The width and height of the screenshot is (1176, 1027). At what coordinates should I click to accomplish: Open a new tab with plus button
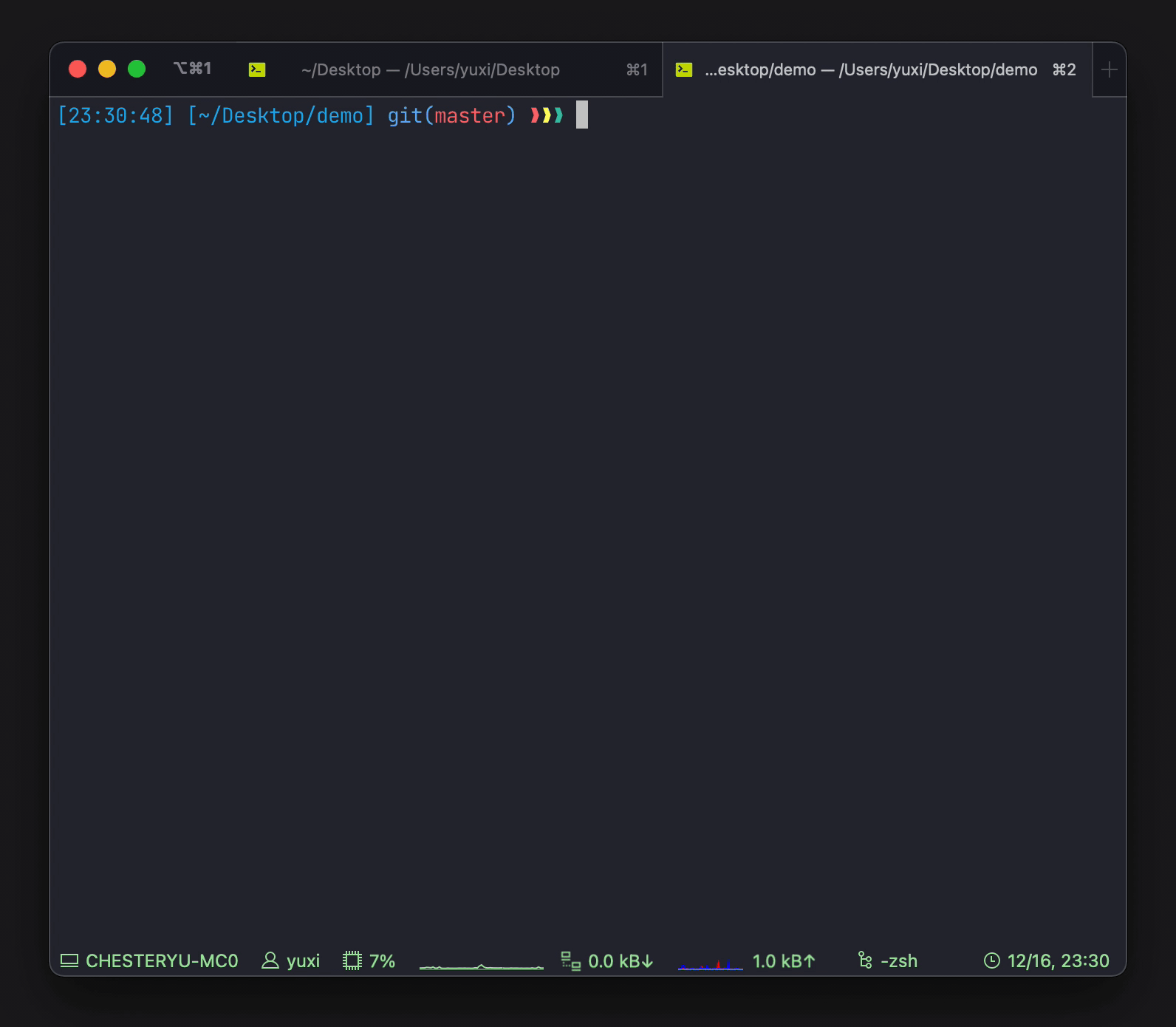click(1109, 70)
